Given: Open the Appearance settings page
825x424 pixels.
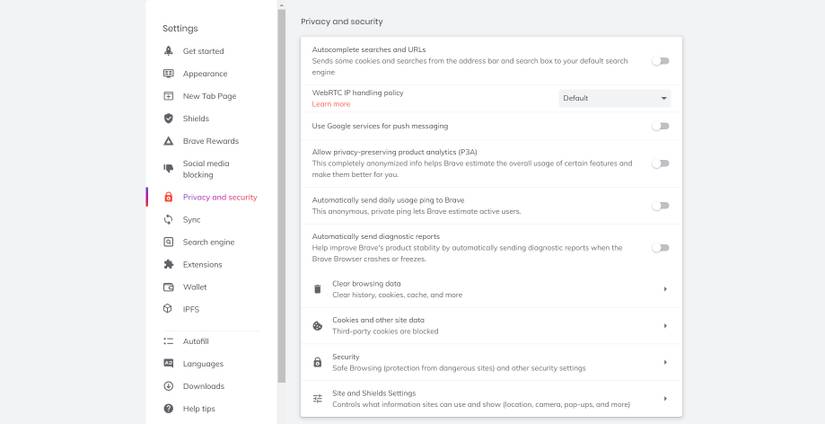Looking at the screenshot, I should pyautogui.click(x=204, y=74).
